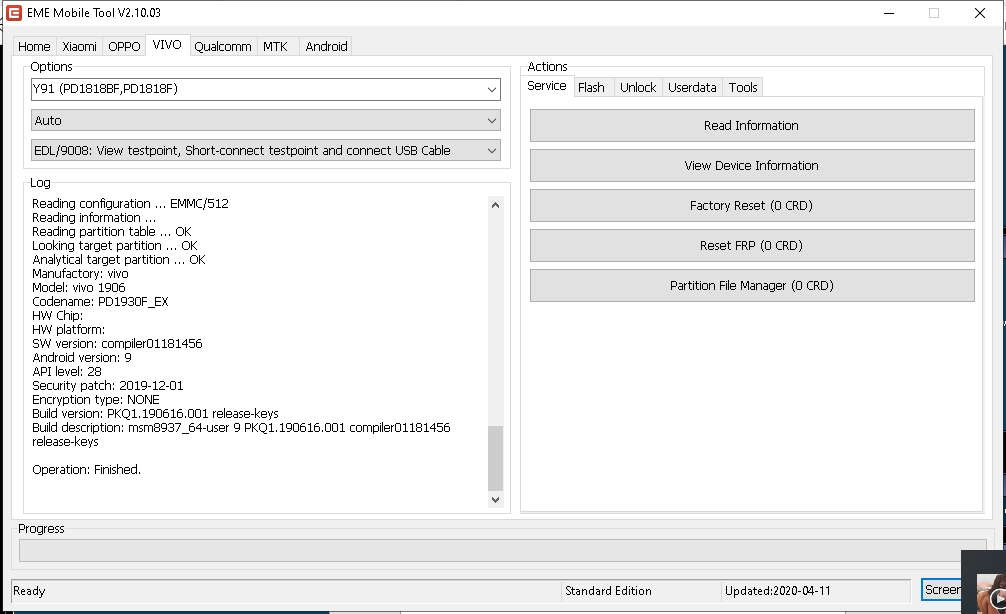
Task: Click the Read Information button
Action: 752,126
